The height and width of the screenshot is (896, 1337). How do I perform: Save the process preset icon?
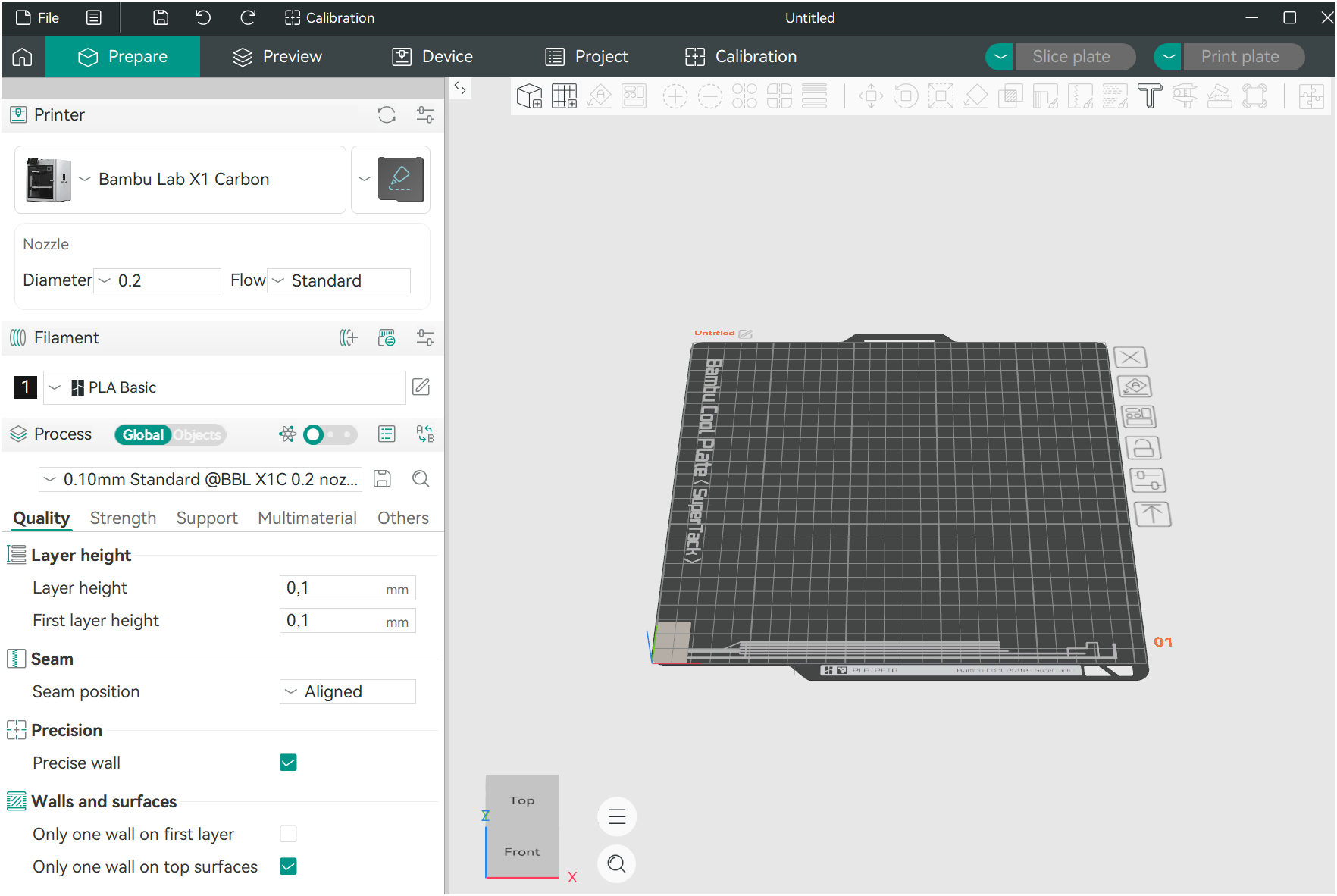(x=382, y=478)
